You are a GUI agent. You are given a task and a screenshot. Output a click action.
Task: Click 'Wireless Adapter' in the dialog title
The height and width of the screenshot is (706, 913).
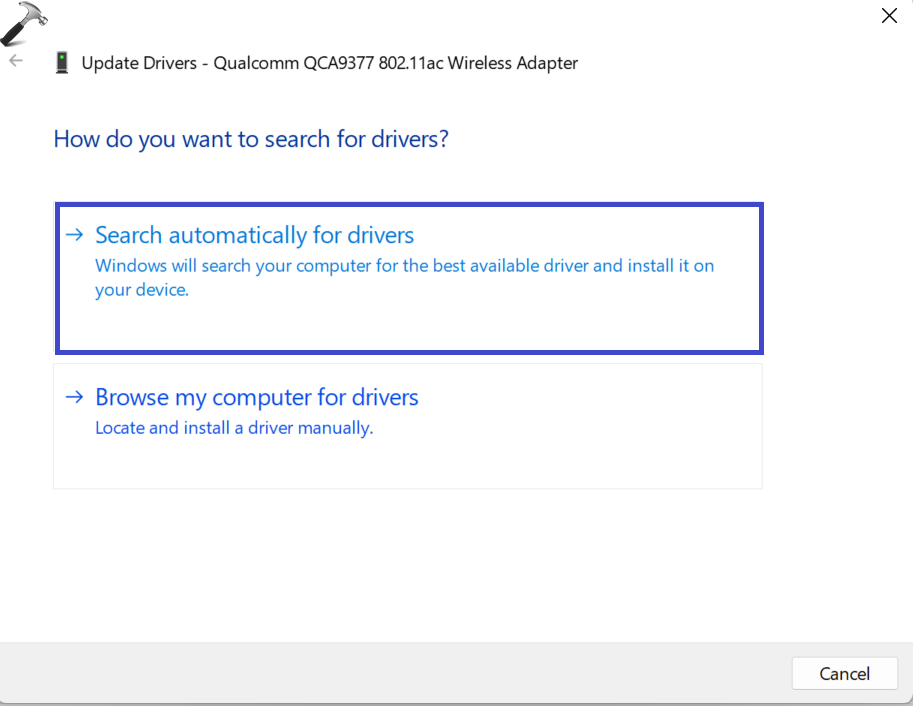point(512,63)
